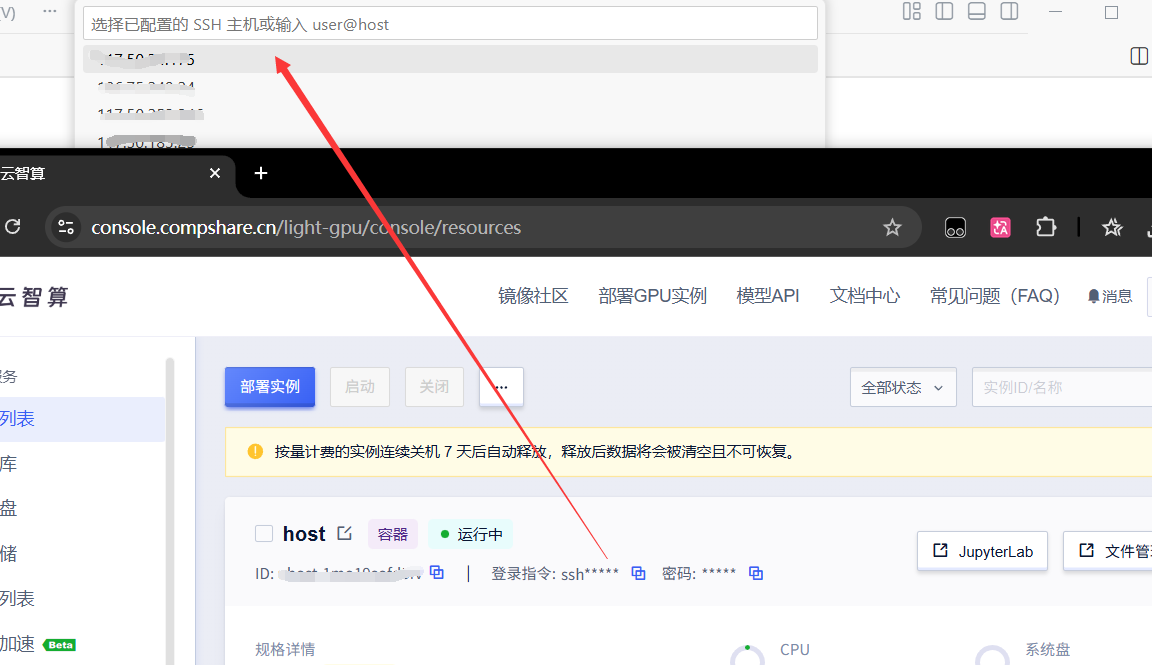Image resolution: width=1152 pixels, height=665 pixels.
Task: Close the 云智算 browser tab
Action: 215,173
